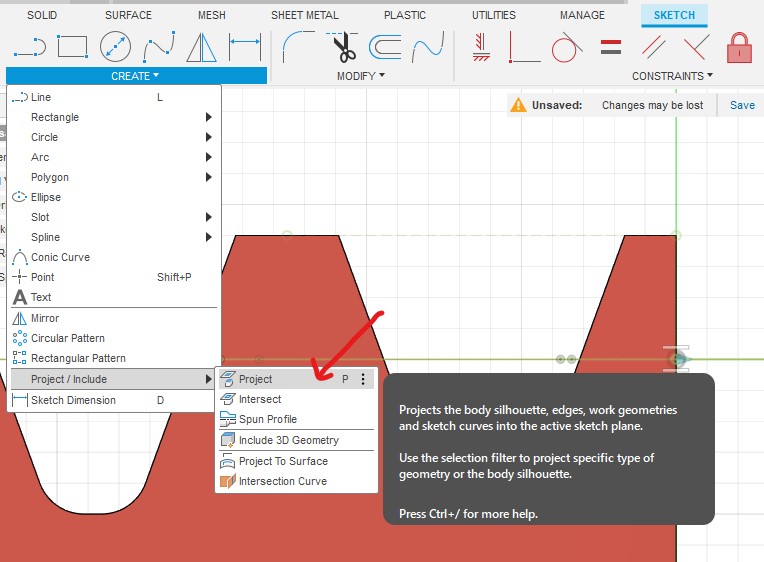
Task: Expand the CREATE dropdown panel
Action: [136, 76]
